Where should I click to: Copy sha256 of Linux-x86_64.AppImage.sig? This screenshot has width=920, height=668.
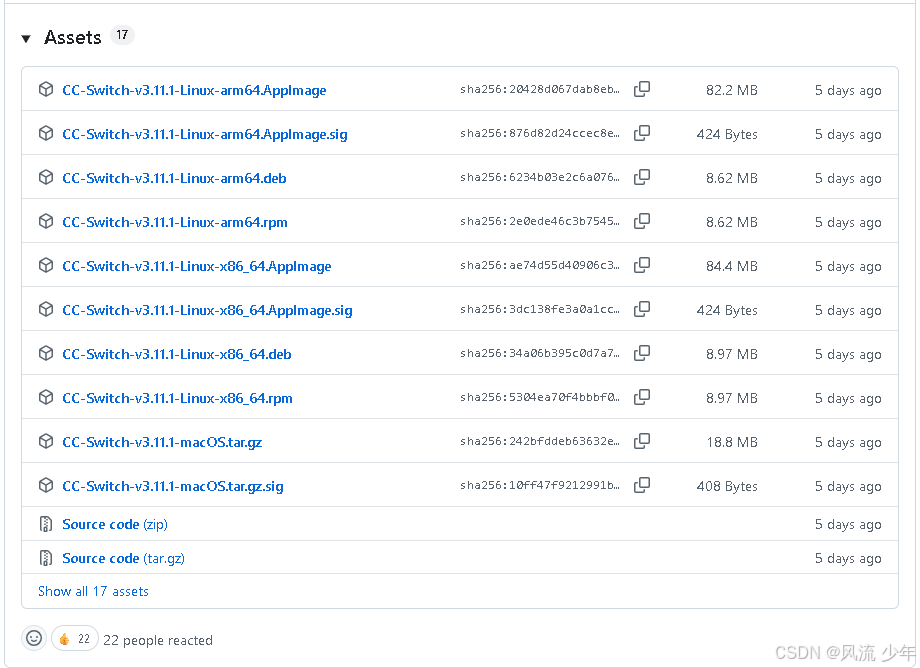642,309
